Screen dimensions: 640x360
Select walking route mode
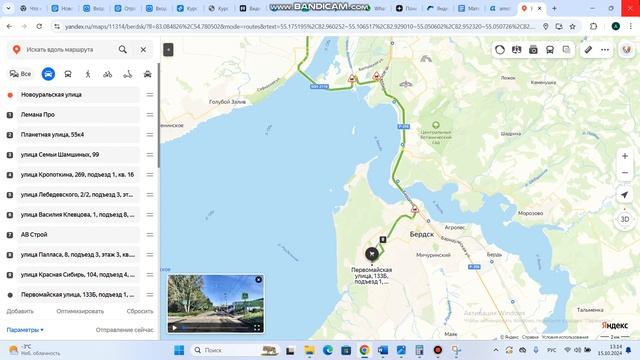pyautogui.click(x=88, y=74)
